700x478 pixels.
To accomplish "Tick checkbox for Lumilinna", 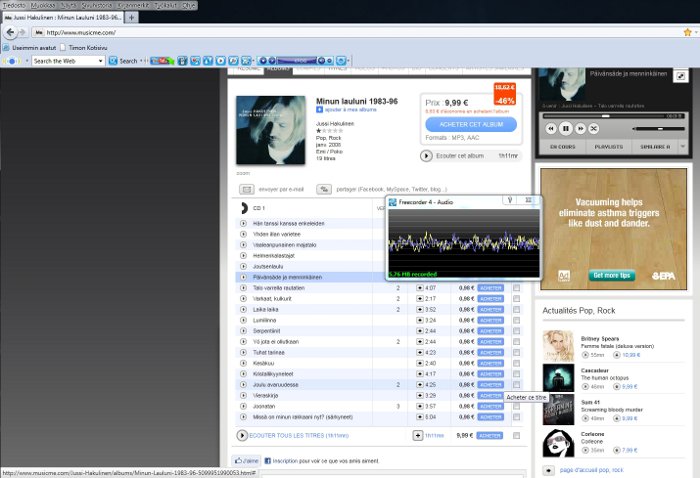I will click(517, 320).
